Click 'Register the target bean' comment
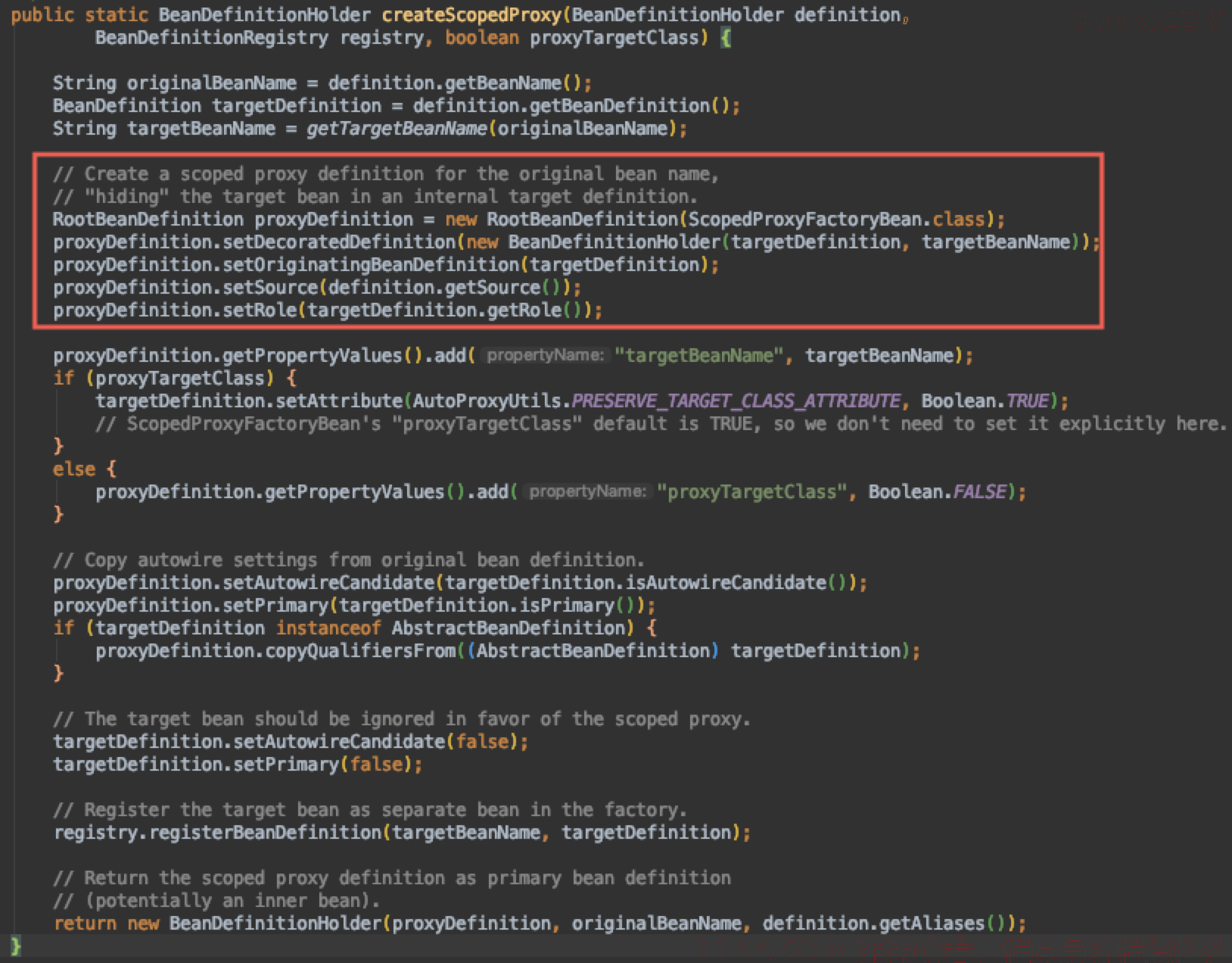The image size is (1232, 963). point(370,810)
